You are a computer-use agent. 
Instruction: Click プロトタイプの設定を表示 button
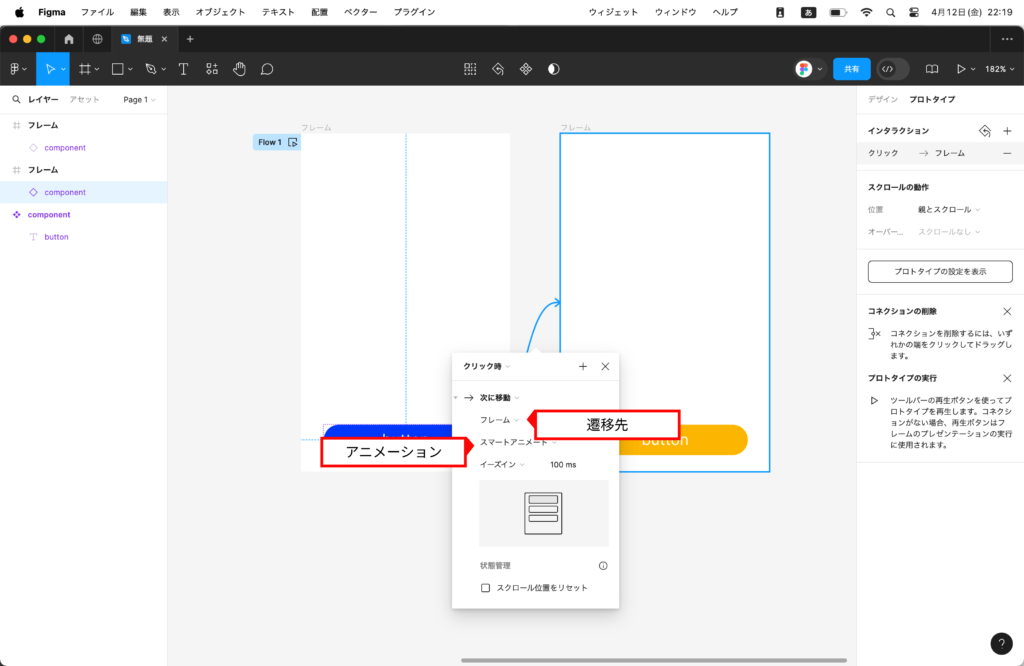pos(940,271)
